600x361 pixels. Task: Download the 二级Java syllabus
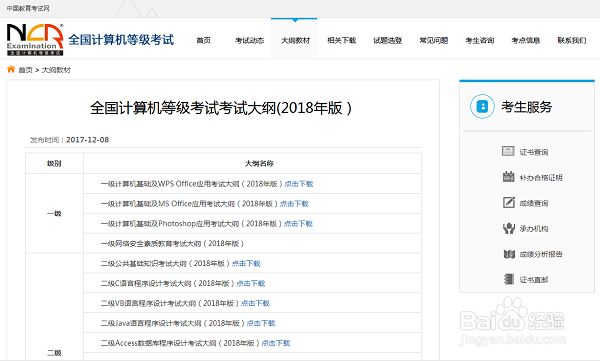[261, 323]
